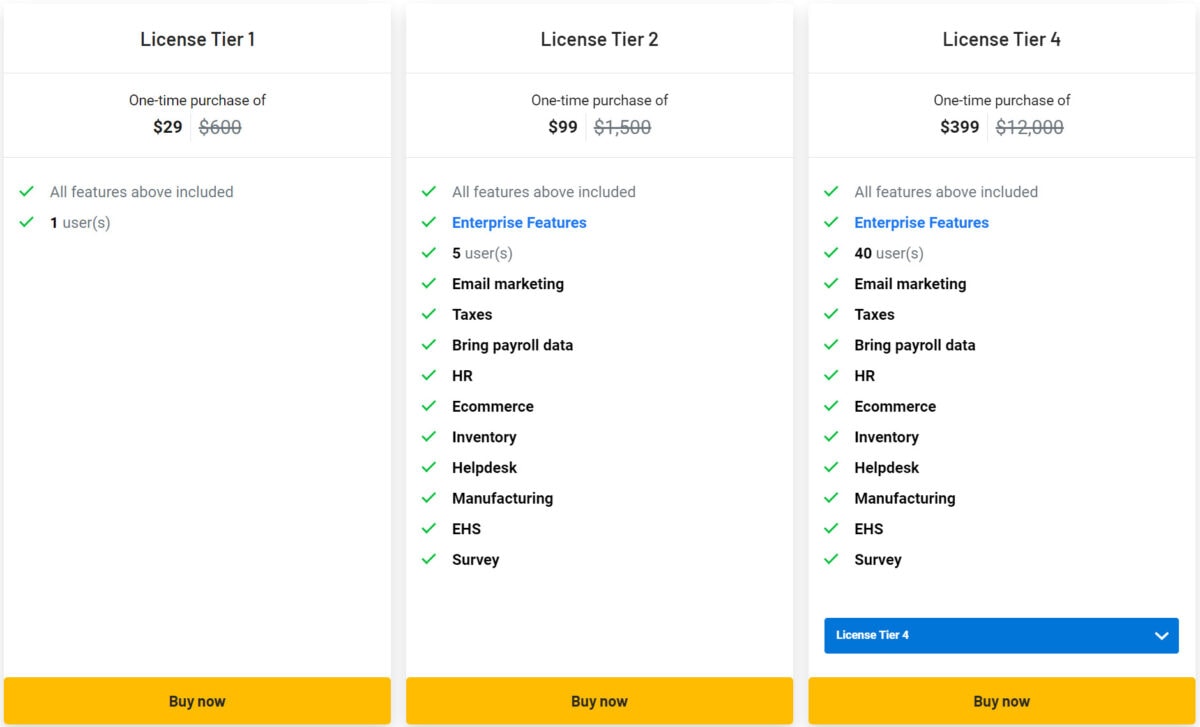Click the checkmark beside Bring payroll data in Tier 4
Image resolution: width=1200 pixels, height=727 pixels.
[x=832, y=345]
